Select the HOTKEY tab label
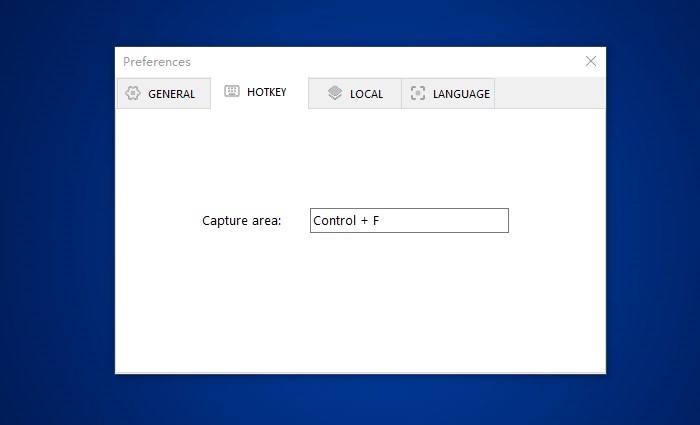The width and height of the screenshot is (700, 425). [267, 92]
